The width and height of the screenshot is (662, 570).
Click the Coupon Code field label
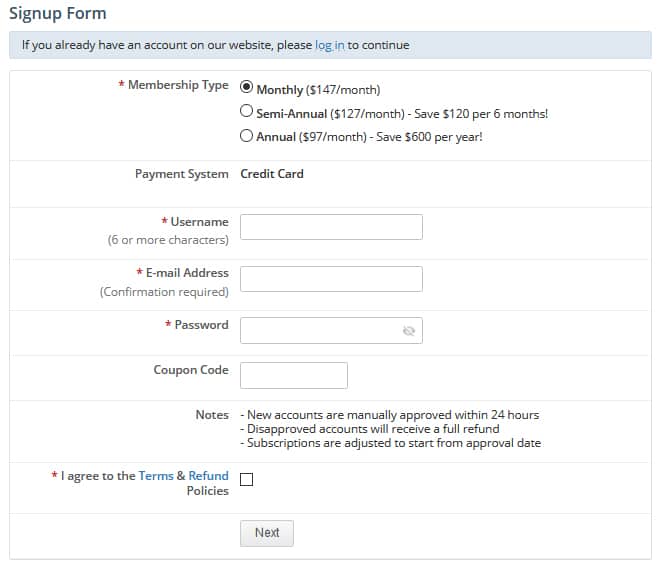(190, 370)
